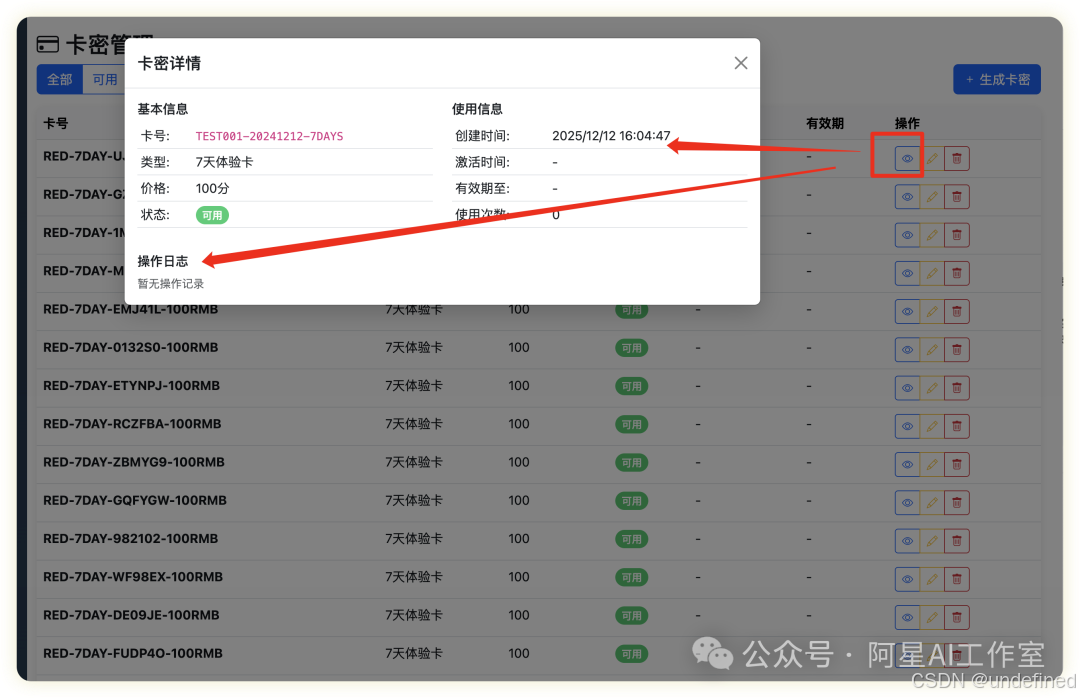Click the 操作 column header

coord(907,123)
